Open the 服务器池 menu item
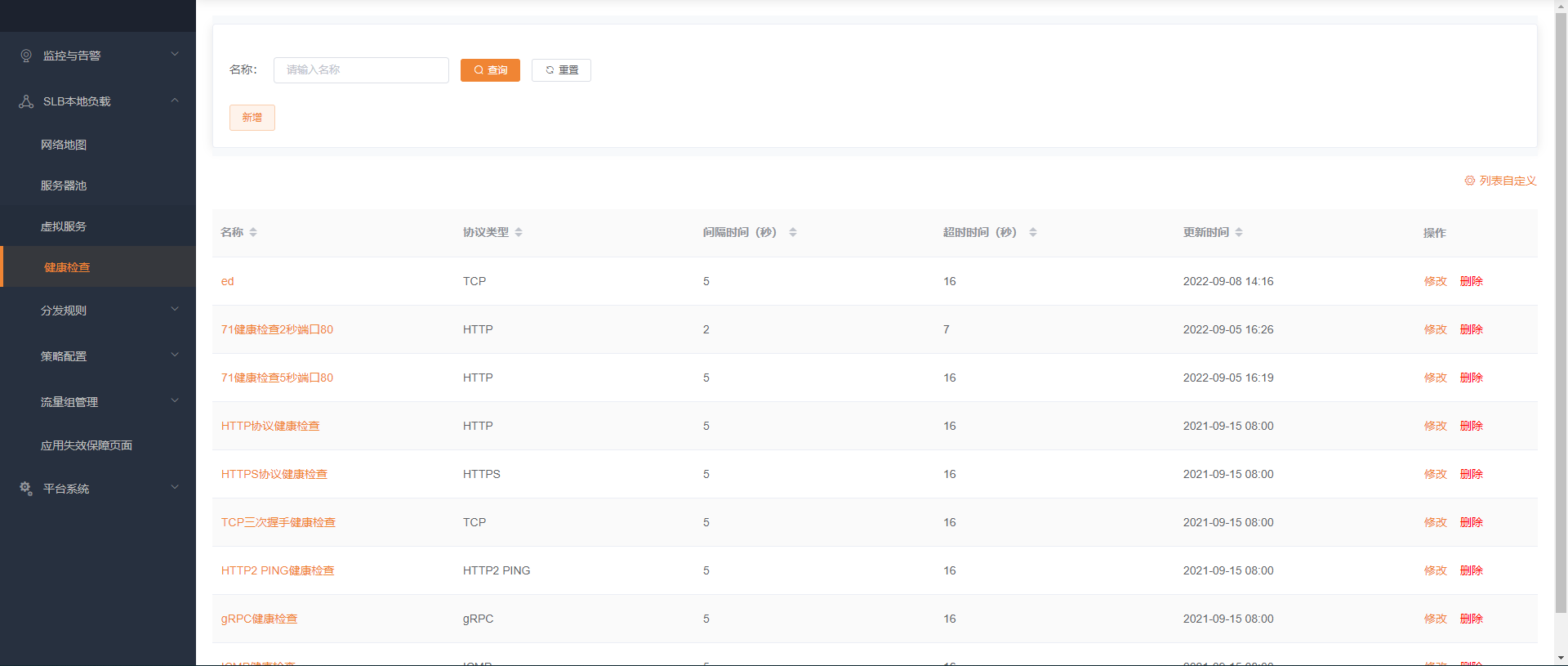 64,185
